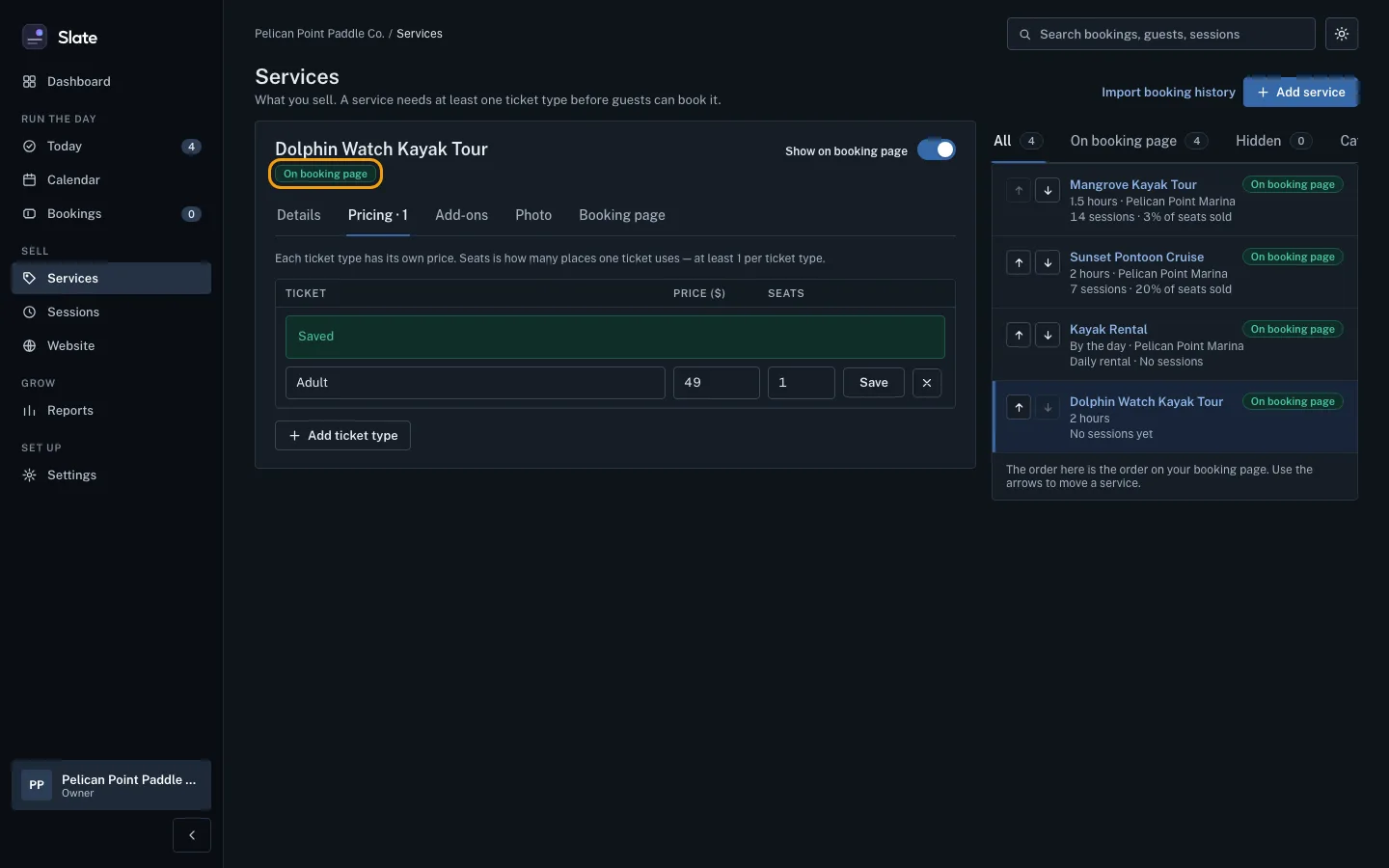The image size is (1389, 868).
Task: Focus the search bookings, guests, sessions field
Action: (1160, 34)
